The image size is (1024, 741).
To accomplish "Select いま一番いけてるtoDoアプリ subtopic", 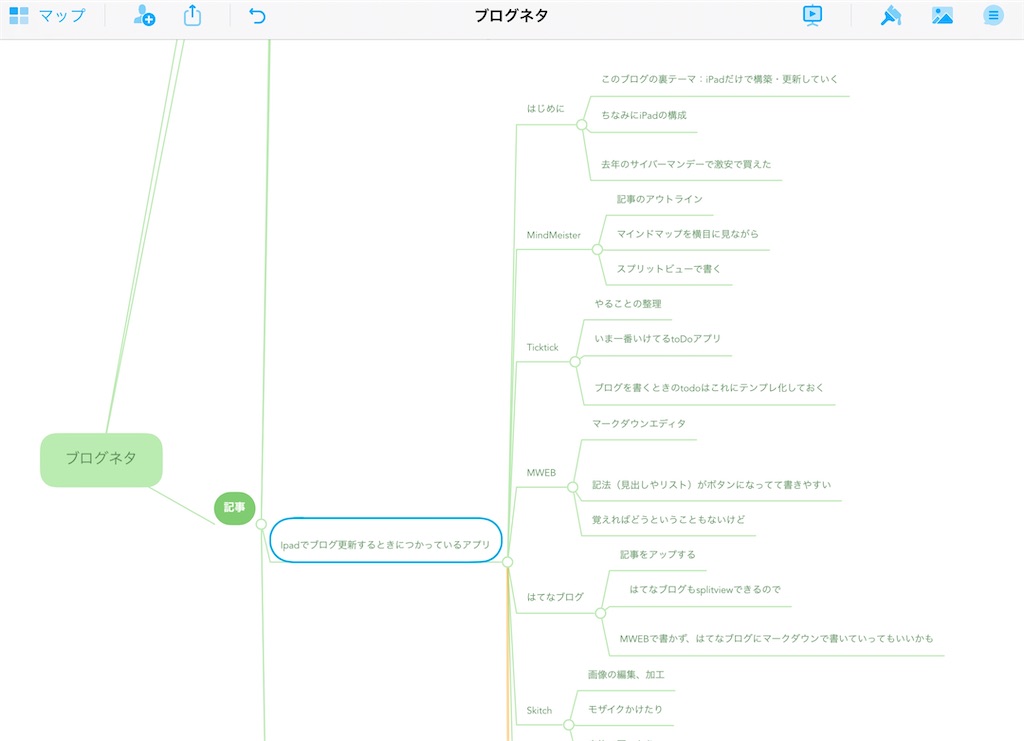I will click(x=657, y=338).
